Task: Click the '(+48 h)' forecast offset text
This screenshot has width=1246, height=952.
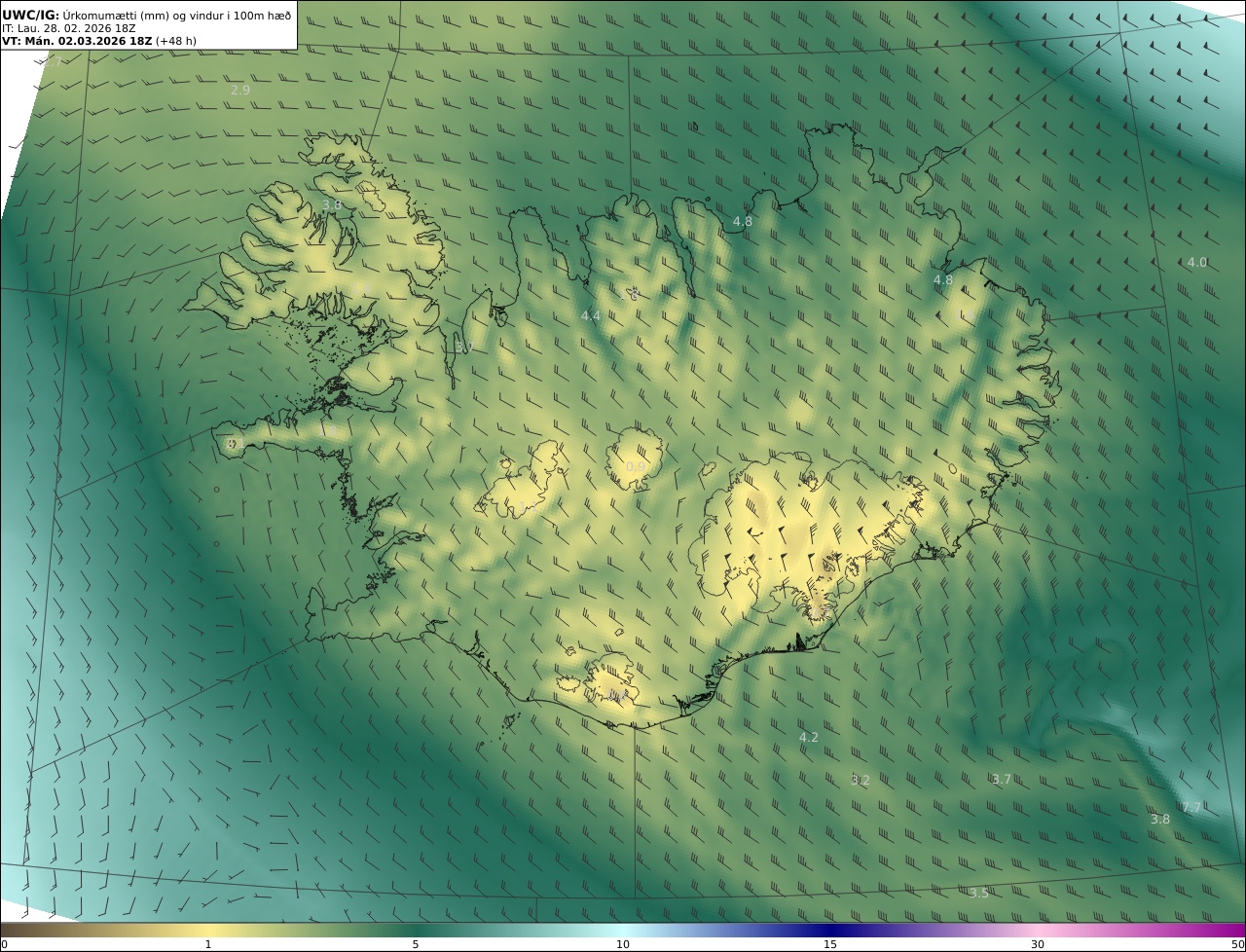Action: pos(176,41)
